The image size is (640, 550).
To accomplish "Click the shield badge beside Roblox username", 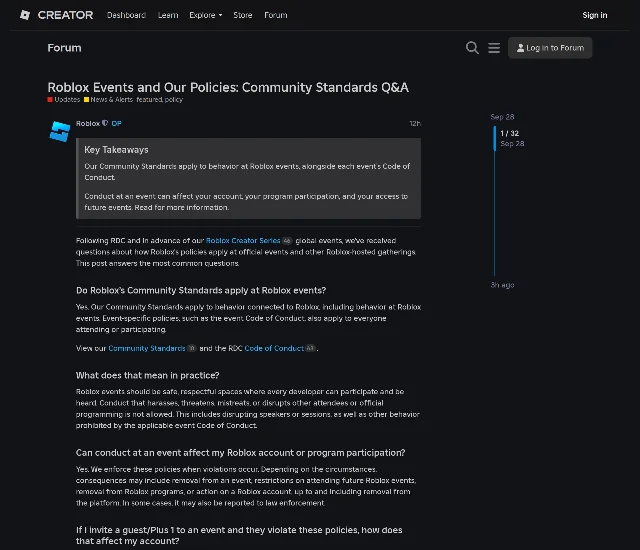I will click(105, 123).
